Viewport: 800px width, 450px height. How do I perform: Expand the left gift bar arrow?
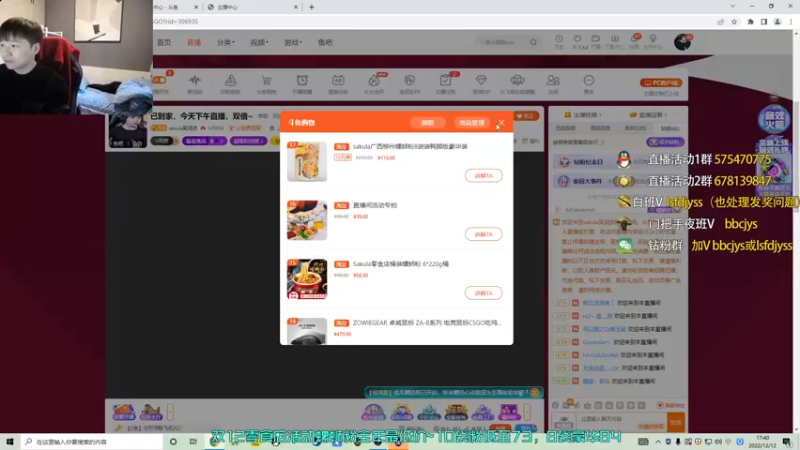tap(170, 411)
